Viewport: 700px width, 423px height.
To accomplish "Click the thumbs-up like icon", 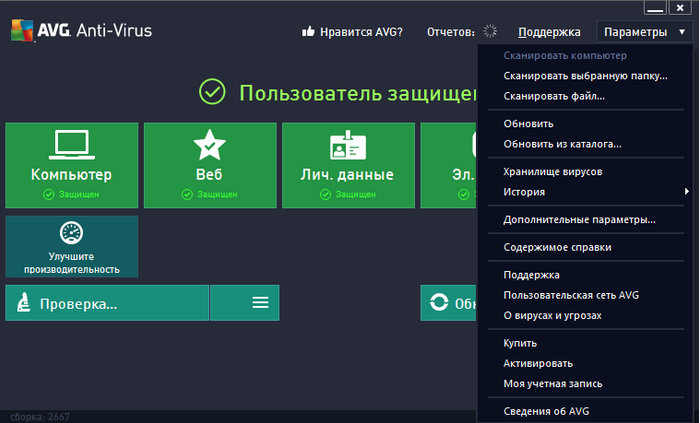I will click(x=308, y=31).
